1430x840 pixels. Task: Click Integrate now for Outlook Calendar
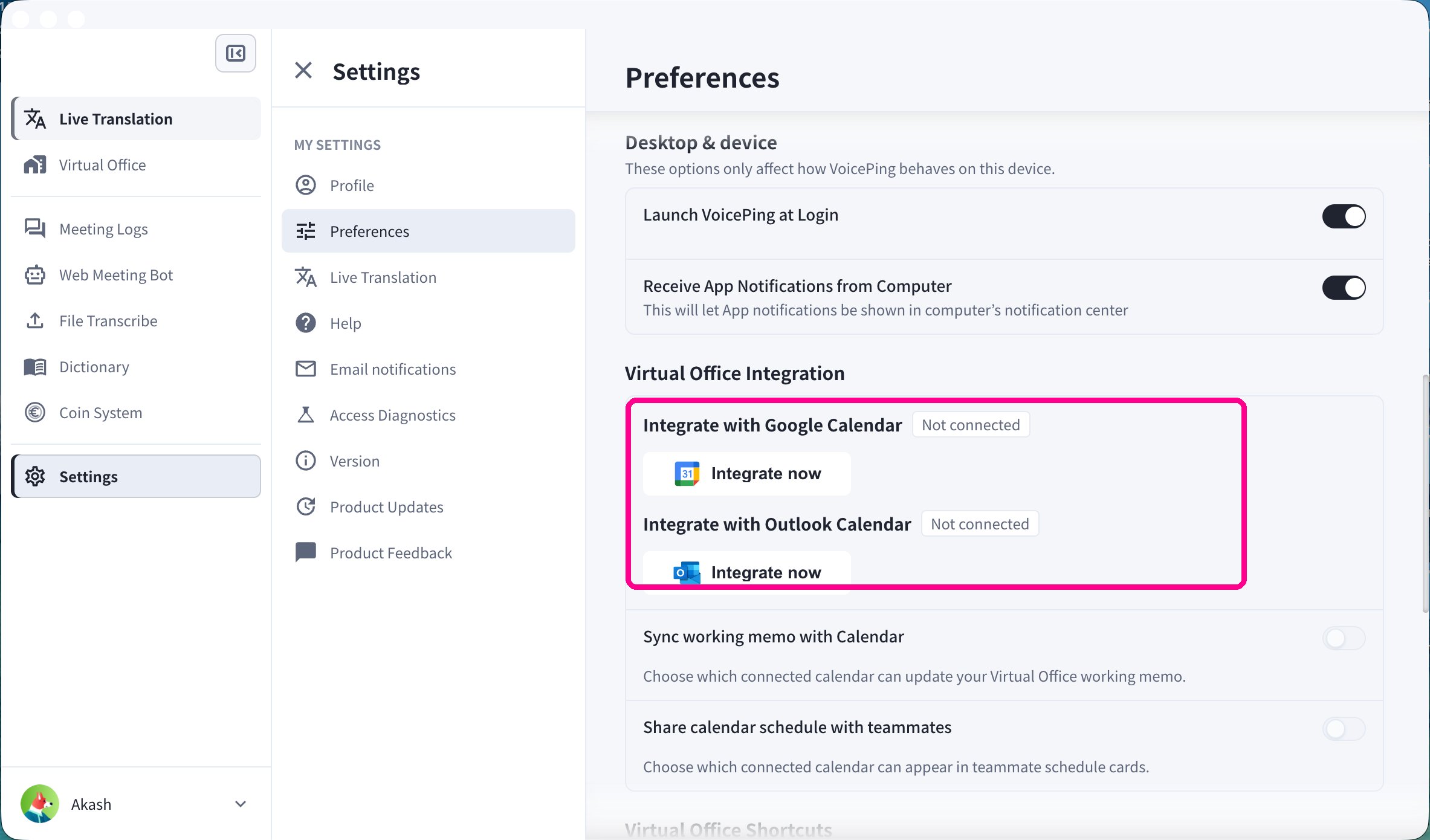click(x=747, y=572)
